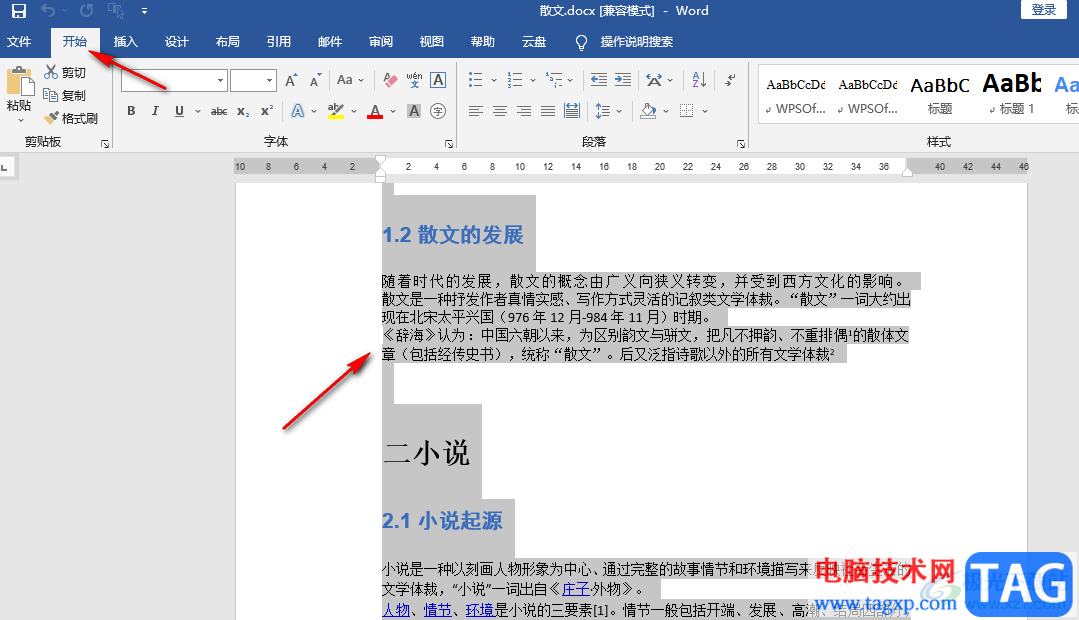Open the phonetic guide wén icon
Image resolution: width=1079 pixels, height=620 pixels.
click(x=414, y=81)
